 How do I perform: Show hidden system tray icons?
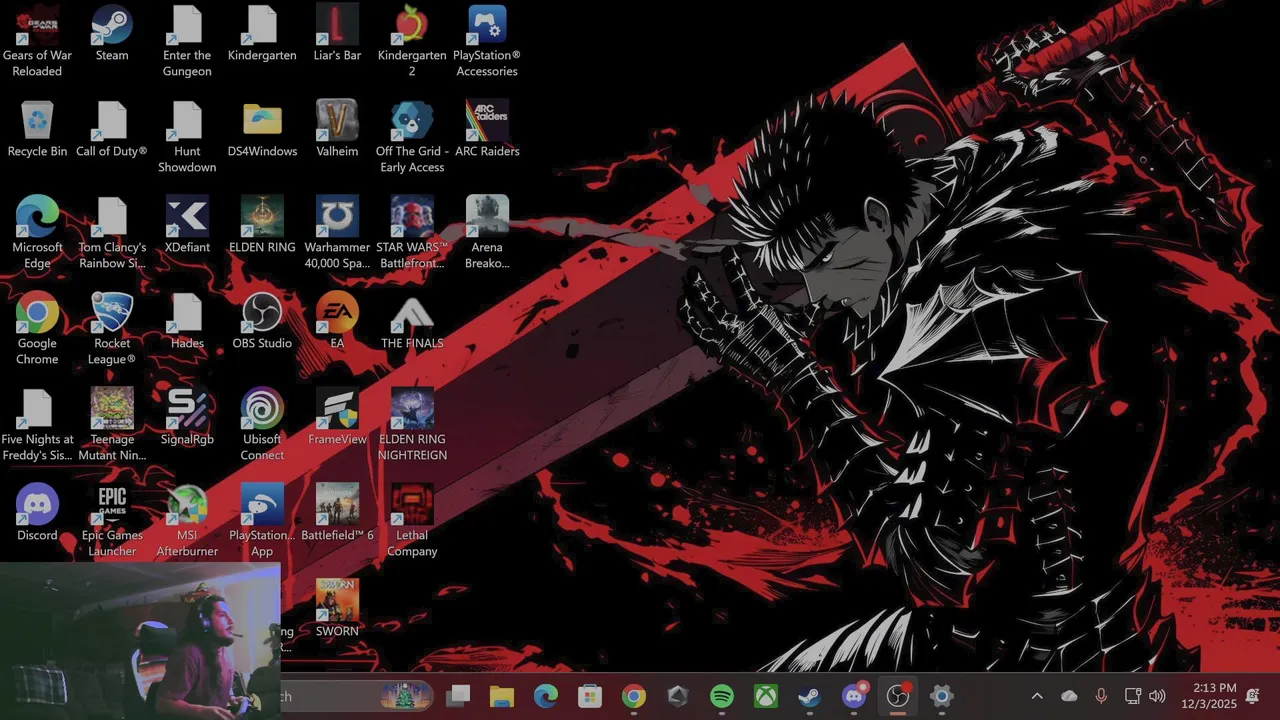pyautogui.click(x=1037, y=696)
